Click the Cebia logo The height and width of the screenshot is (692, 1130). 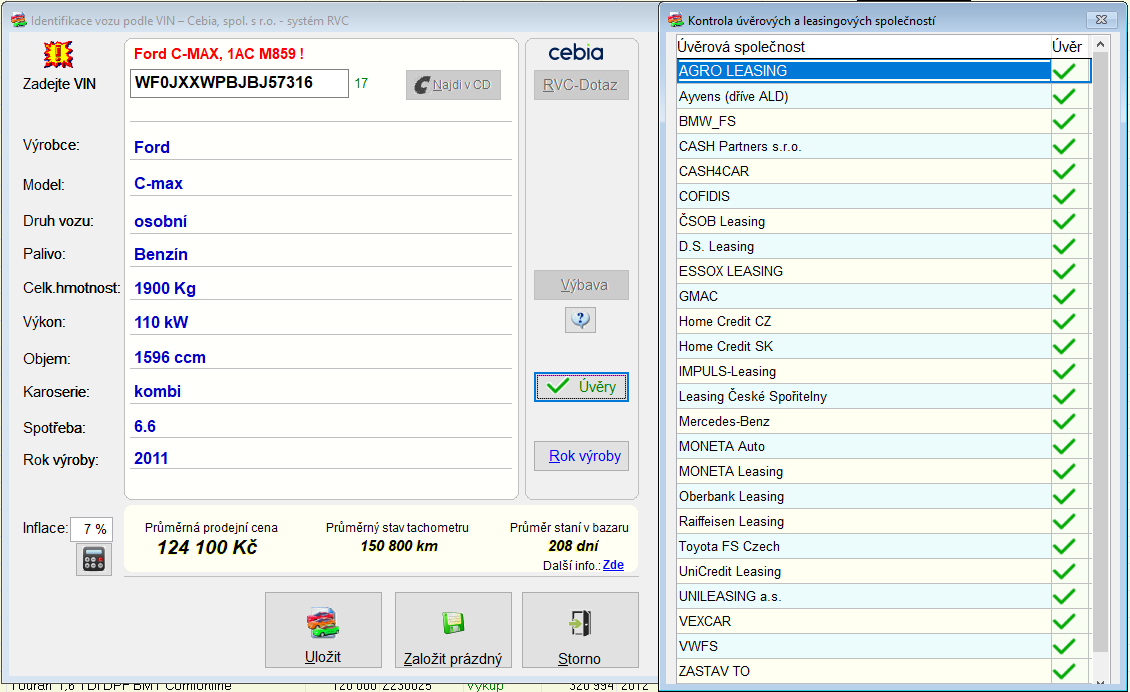click(576, 53)
